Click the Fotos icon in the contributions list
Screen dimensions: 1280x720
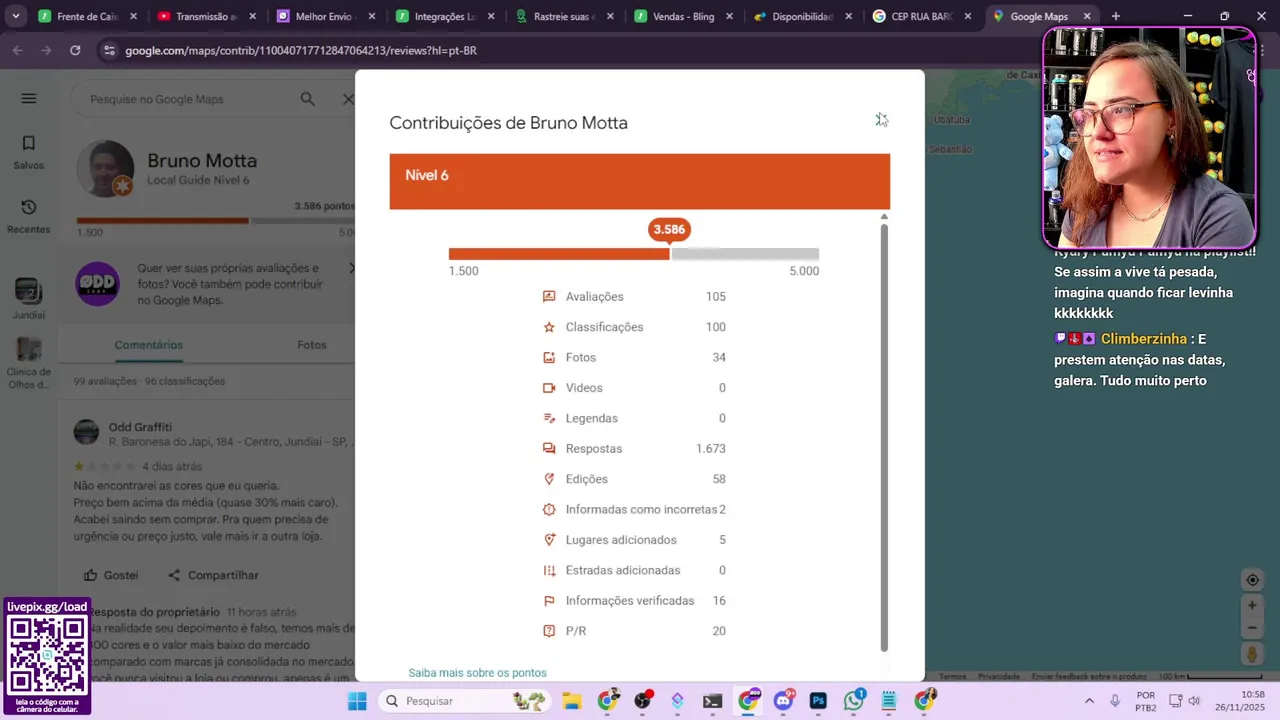pos(549,358)
